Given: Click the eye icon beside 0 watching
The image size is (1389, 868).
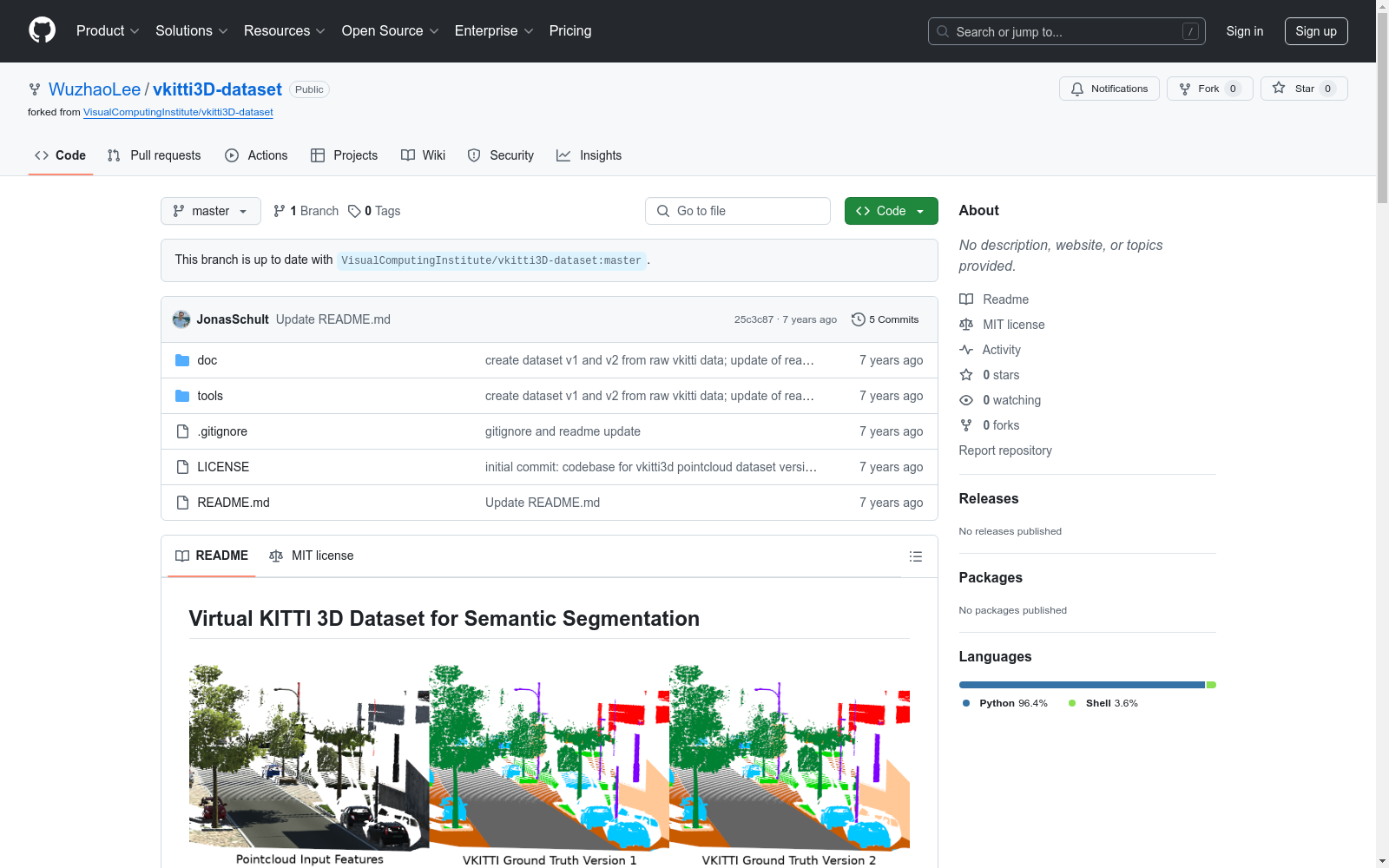Looking at the screenshot, I should point(966,400).
